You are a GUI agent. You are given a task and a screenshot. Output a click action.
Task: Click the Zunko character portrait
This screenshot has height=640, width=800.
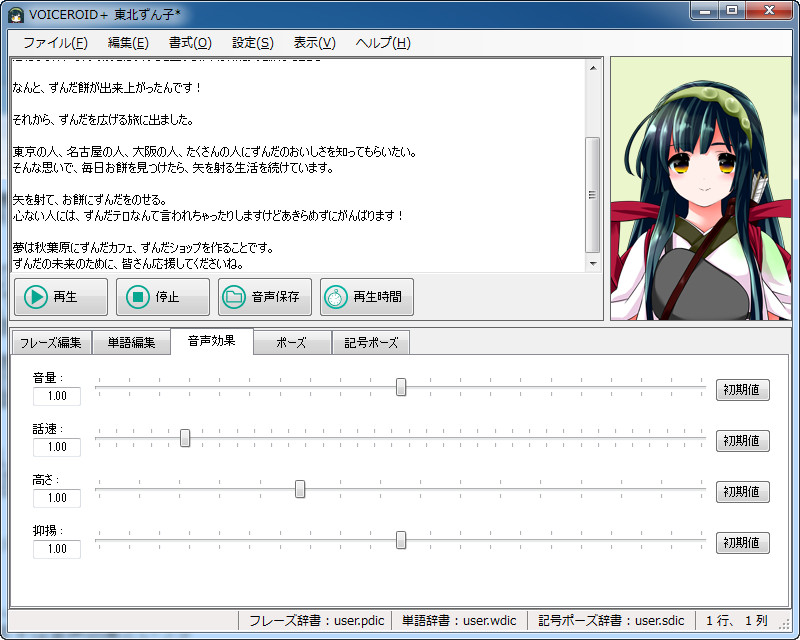(x=701, y=188)
